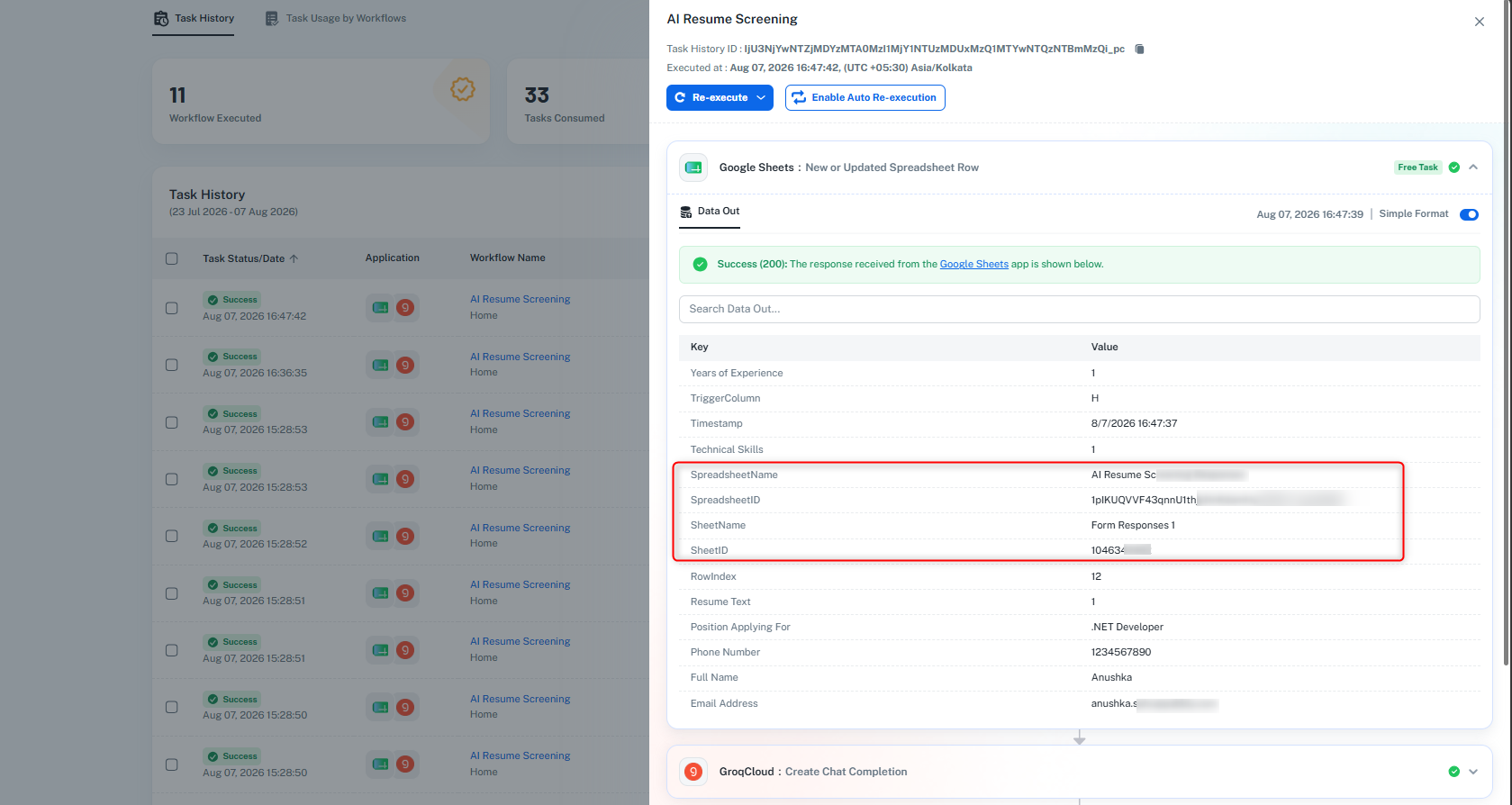Open AI Resume Screening link in 16:47:42 row
Screen dimensions: 1512x805
coord(521,299)
